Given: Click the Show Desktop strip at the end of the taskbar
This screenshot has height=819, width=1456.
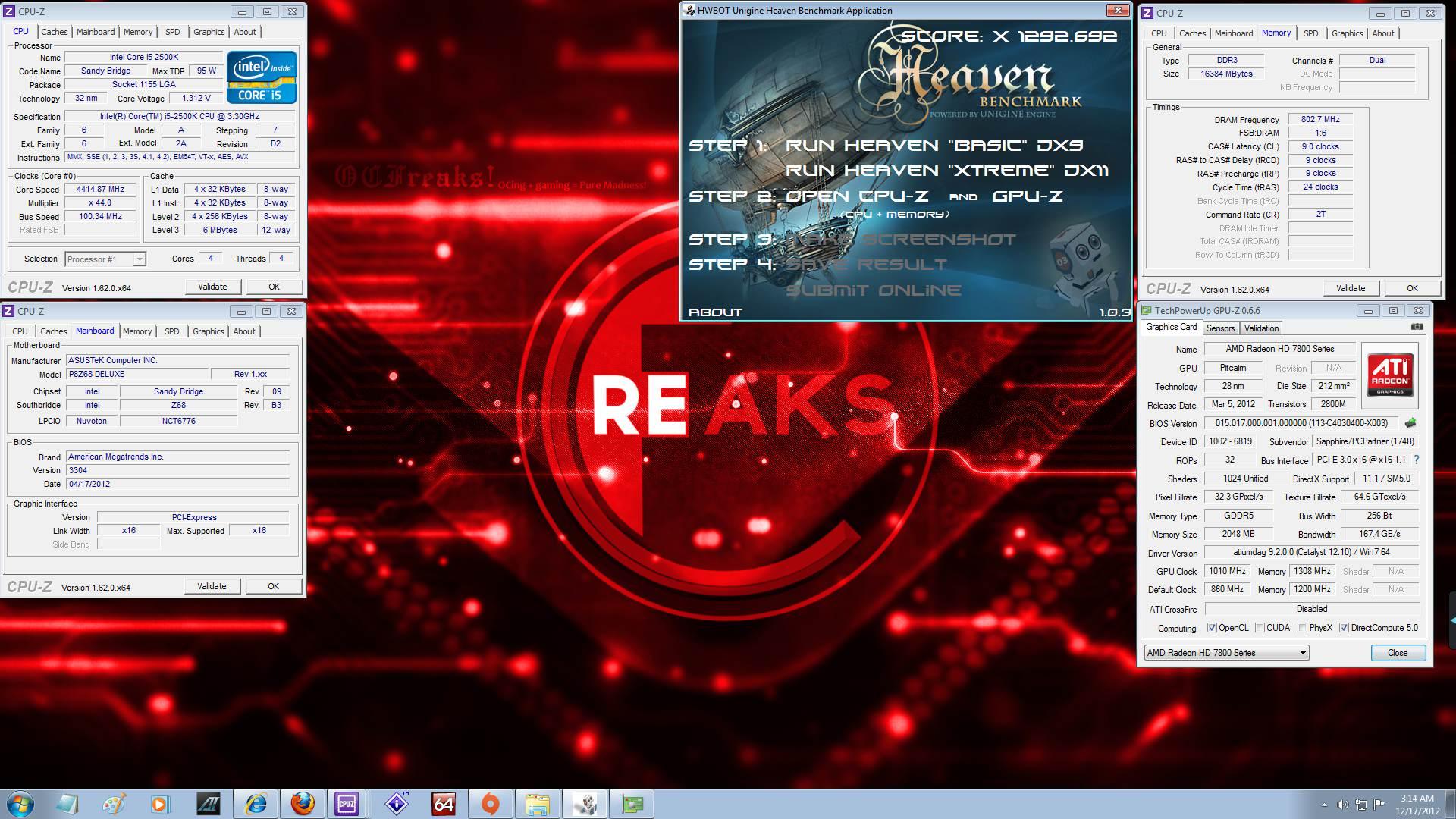Looking at the screenshot, I should click(1451, 804).
